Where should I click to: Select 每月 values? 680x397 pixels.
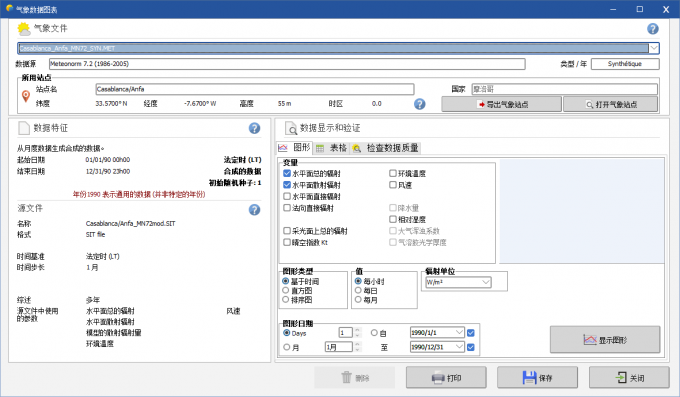(x=358, y=299)
